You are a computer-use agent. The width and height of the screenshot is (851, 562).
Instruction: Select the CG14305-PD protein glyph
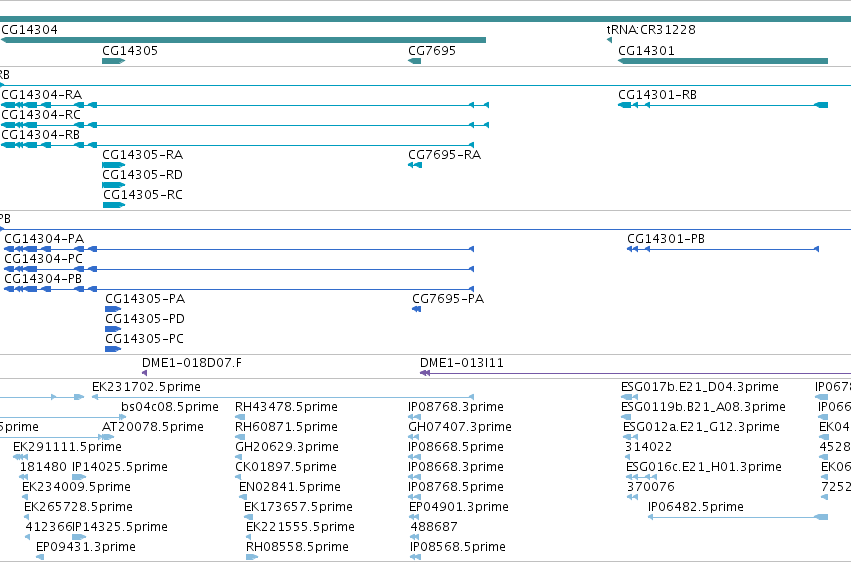113,329
